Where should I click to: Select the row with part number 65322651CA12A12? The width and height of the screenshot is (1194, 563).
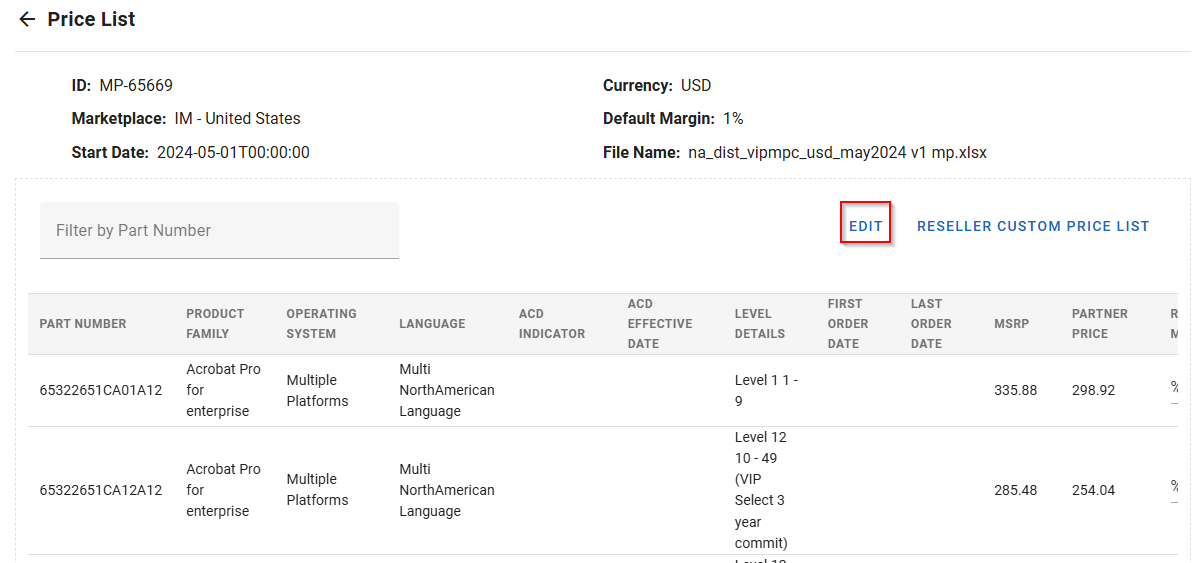[100, 490]
